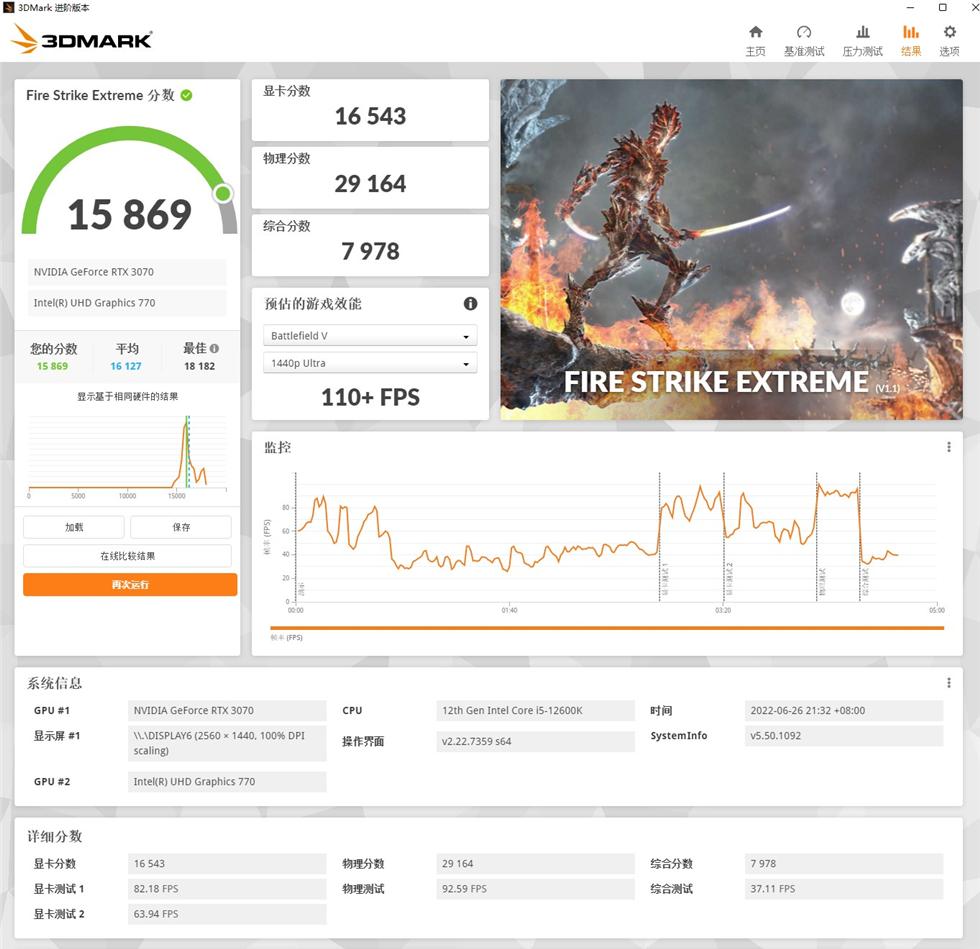Click the GPU #1 value in system info
980x949 pixels.
tap(227, 710)
